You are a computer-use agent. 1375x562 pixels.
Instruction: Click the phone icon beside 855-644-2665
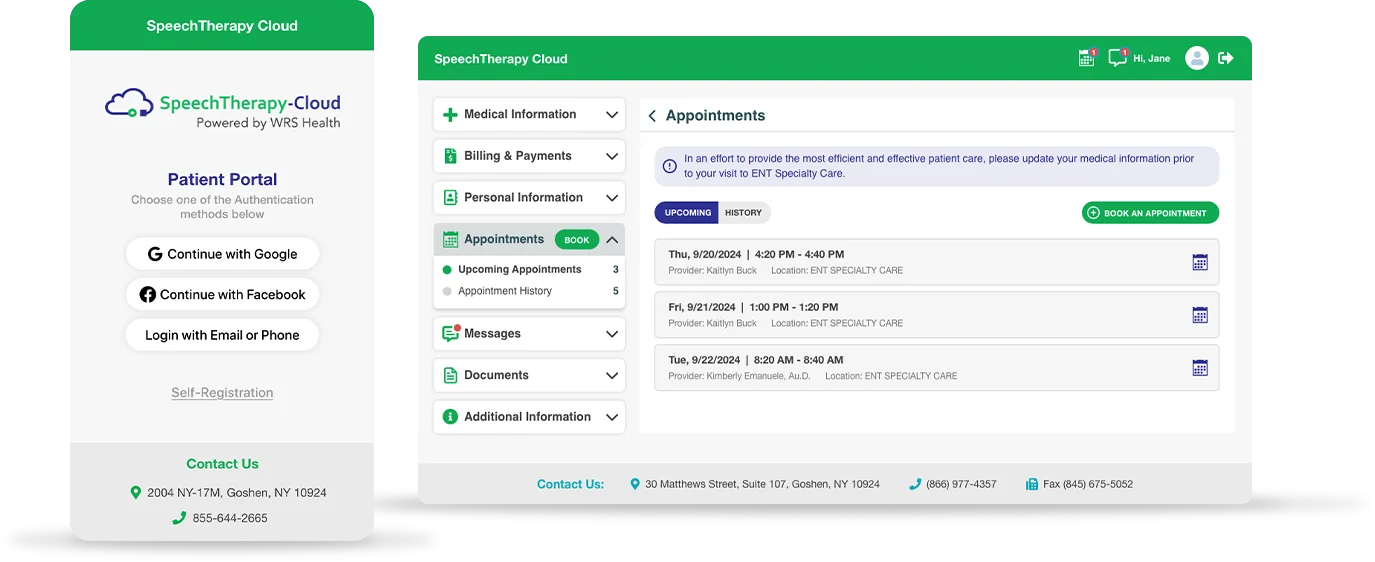tap(179, 518)
